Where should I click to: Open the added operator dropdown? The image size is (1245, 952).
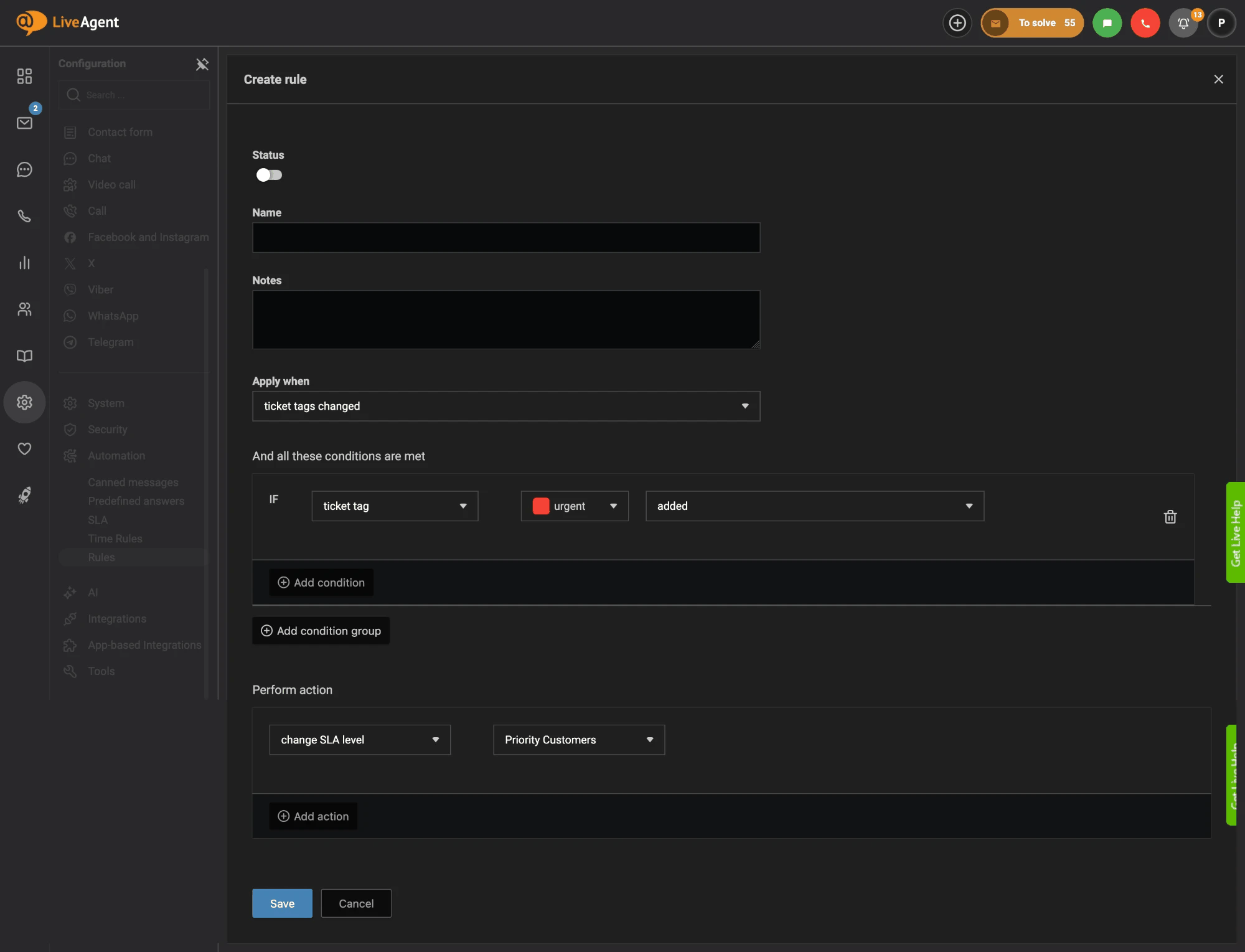click(815, 506)
